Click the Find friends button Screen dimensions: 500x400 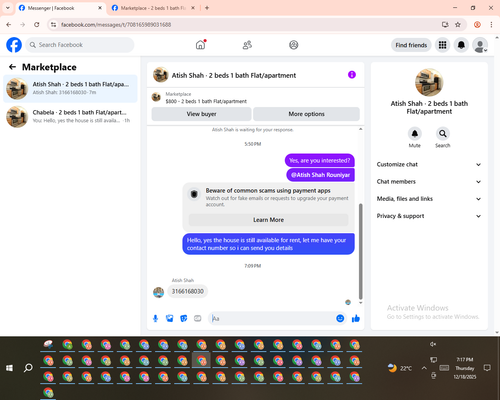click(x=411, y=45)
